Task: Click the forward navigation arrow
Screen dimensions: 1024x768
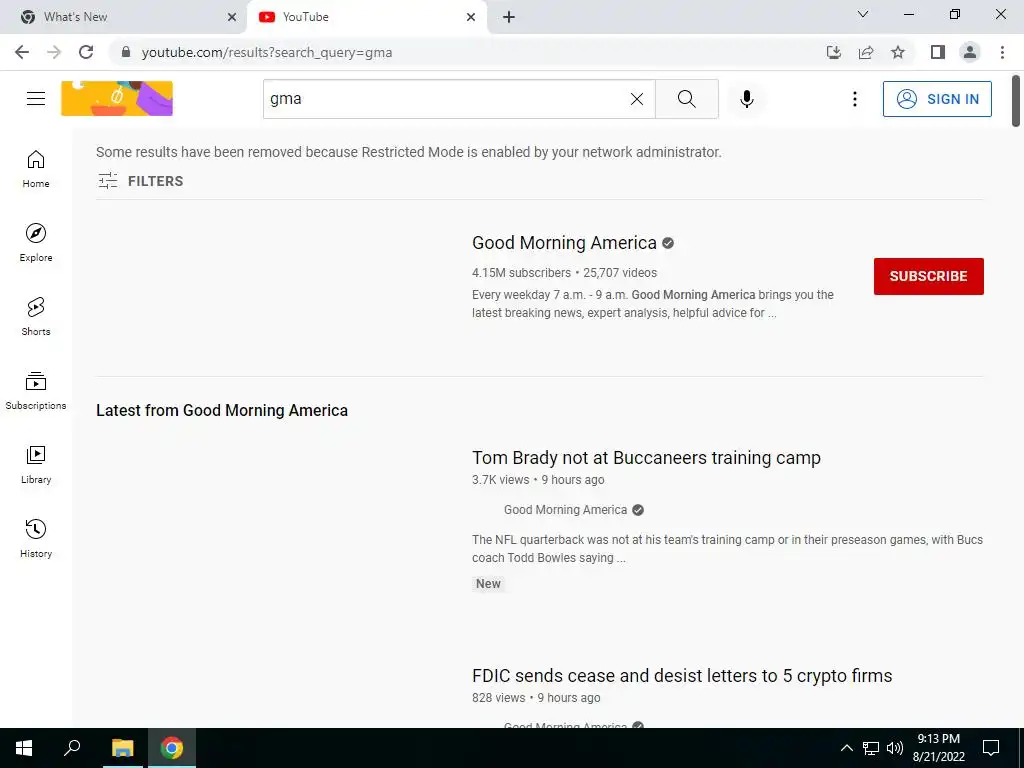Action: [54, 52]
